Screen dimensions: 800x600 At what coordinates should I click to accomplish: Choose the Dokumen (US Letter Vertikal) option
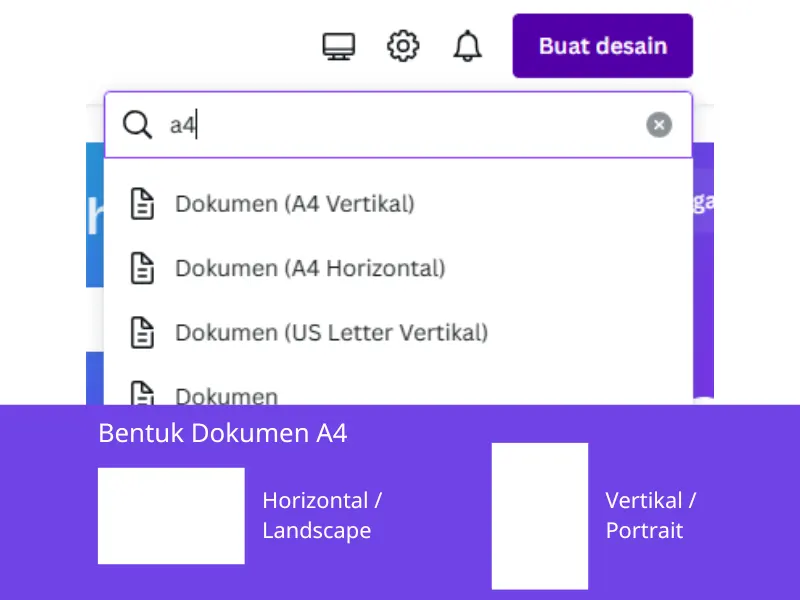330,332
